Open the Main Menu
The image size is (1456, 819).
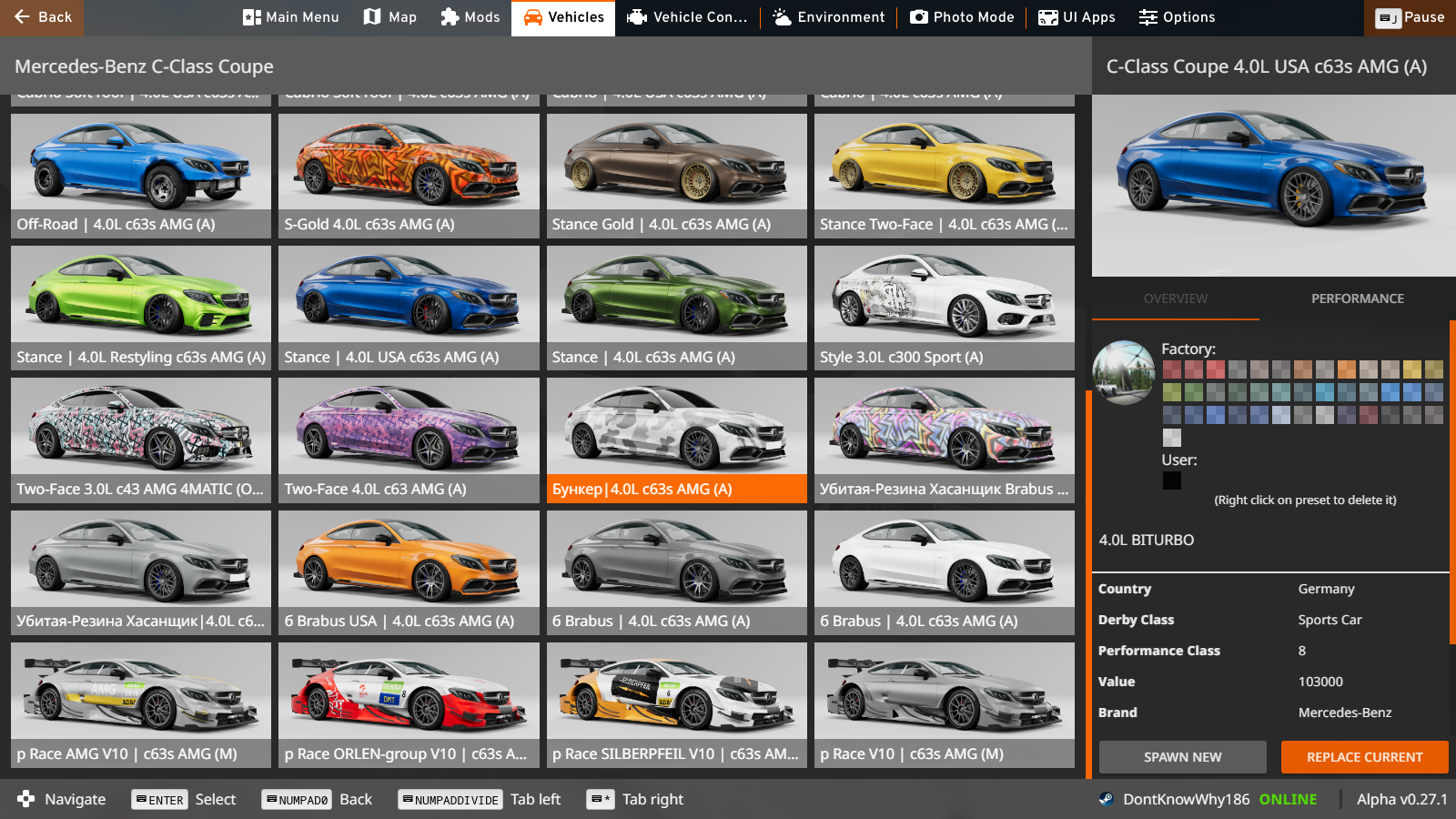point(291,17)
